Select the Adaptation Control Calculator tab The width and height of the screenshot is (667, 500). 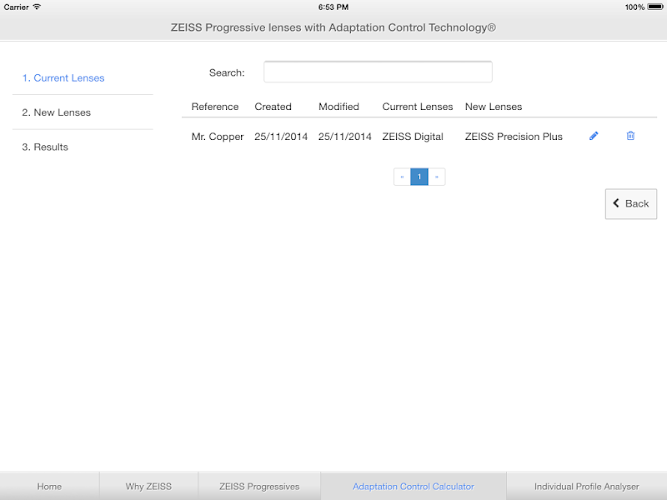tap(413, 486)
